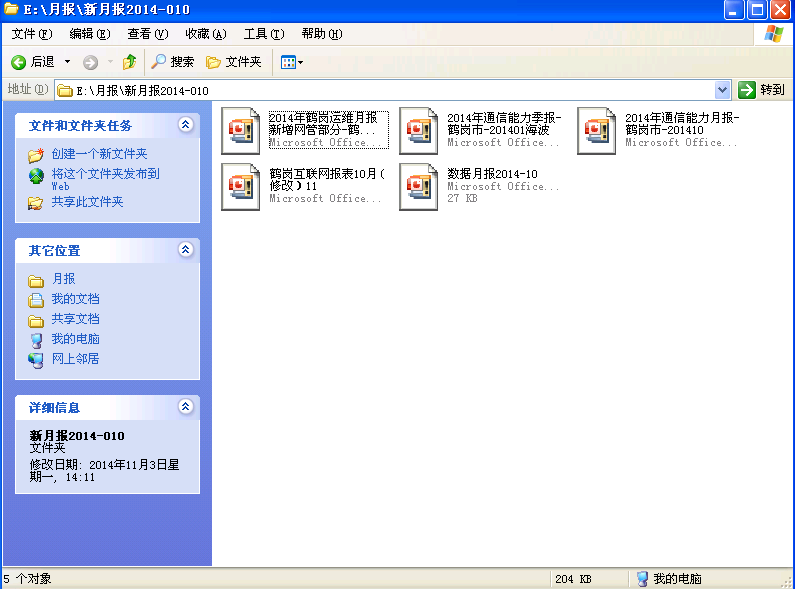The width and height of the screenshot is (795, 589).
Task: Click 共享此文件夹 link
Action: click(x=87, y=202)
